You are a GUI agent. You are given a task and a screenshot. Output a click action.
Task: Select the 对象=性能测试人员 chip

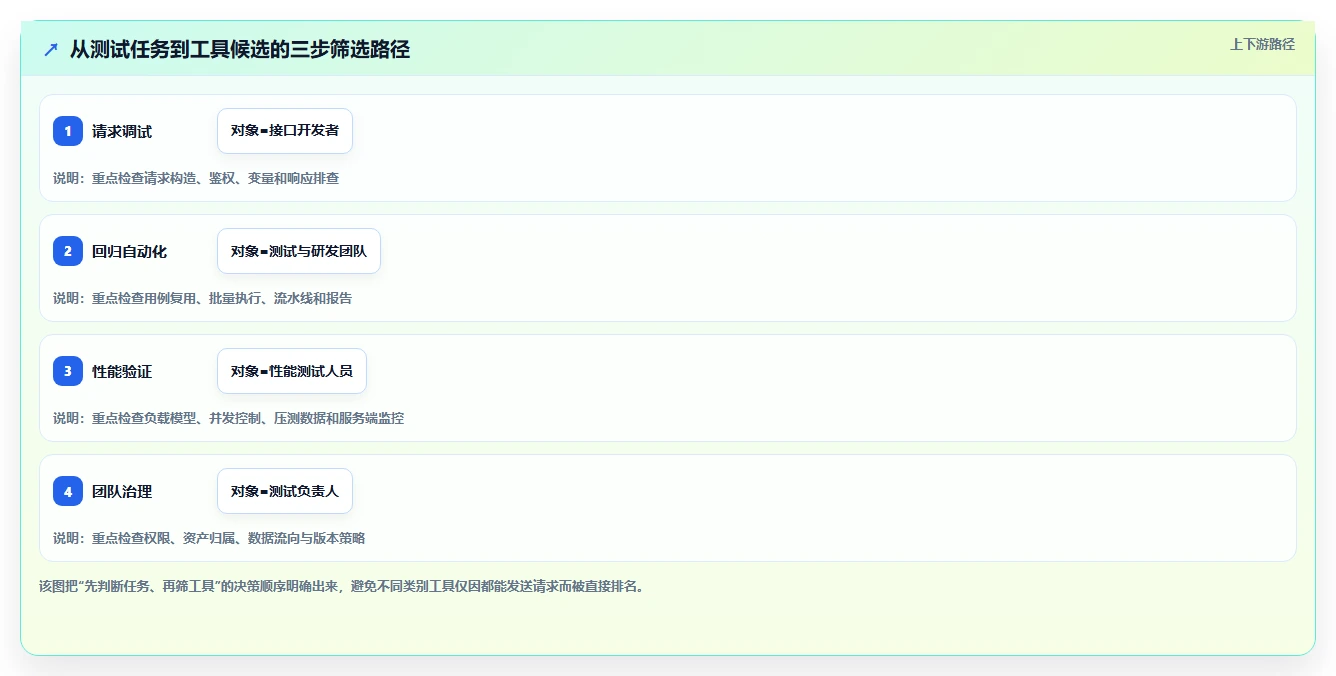pyautogui.click(x=292, y=371)
